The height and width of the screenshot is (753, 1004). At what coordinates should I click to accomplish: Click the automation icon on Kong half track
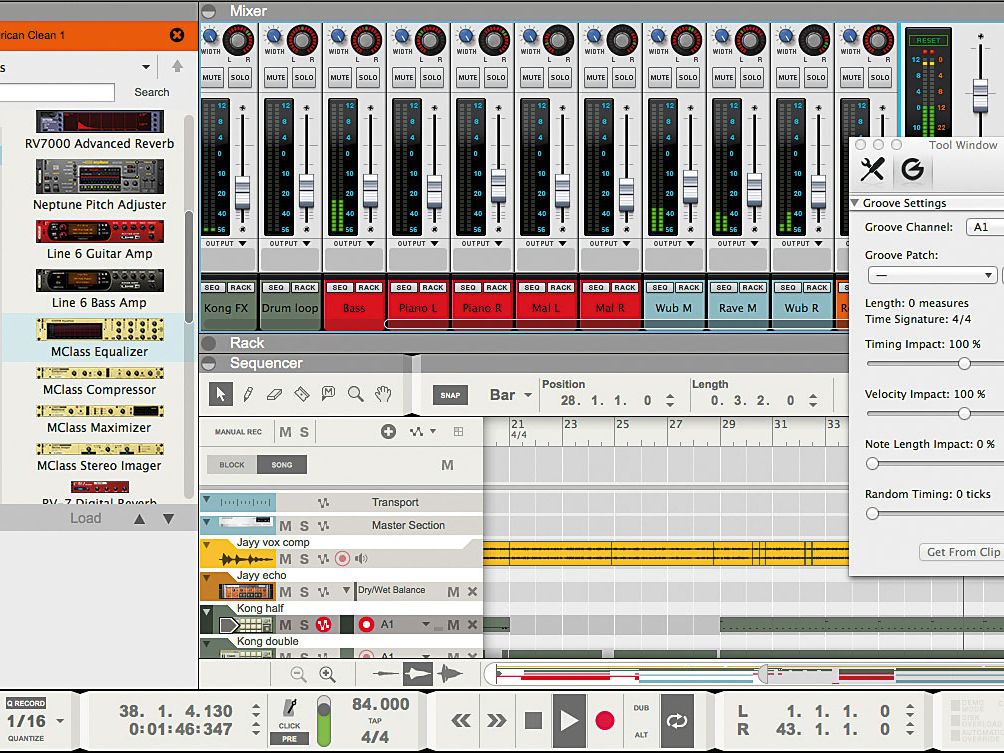click(x=323, y=624)
